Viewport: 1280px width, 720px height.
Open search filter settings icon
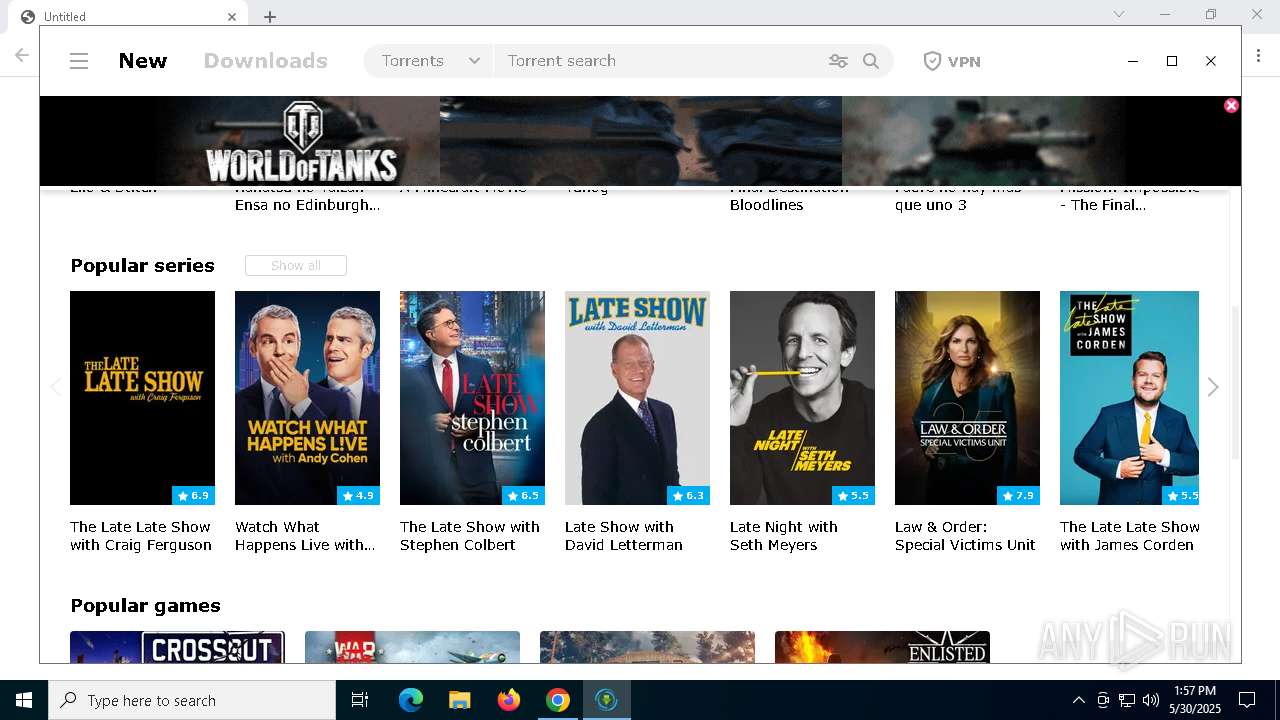click(x=838, y=61)
